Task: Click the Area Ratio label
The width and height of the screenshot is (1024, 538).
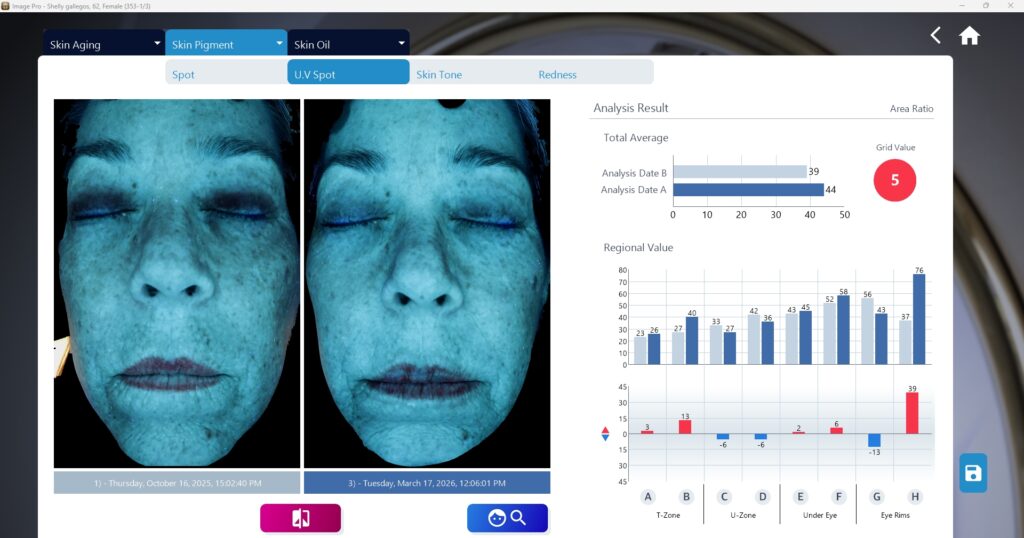Action: (911, 108)
